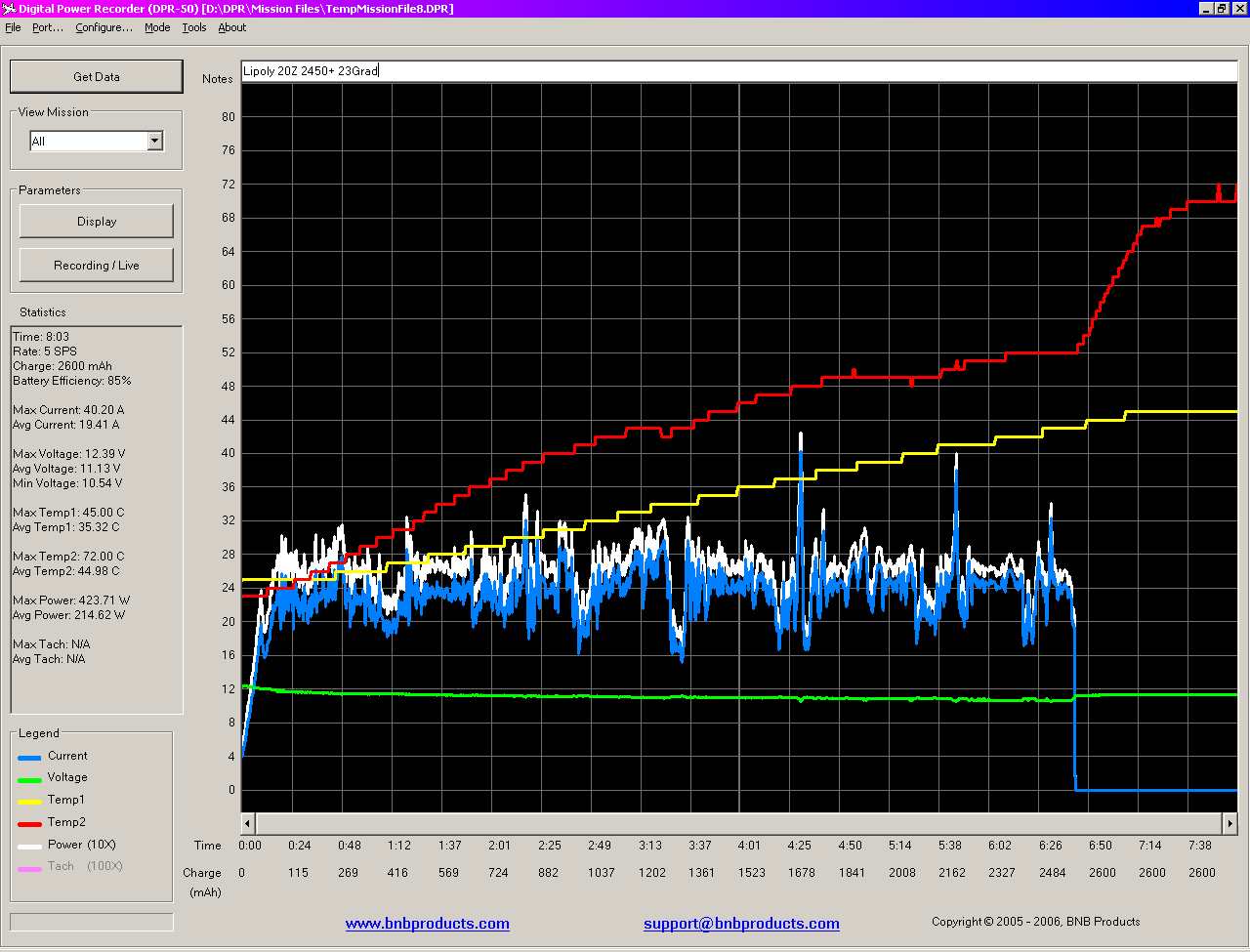The image size is (1250, 952).
Task: Click the Max Temp1: 45.00 C statistic
Action: (x=68, y=513)
